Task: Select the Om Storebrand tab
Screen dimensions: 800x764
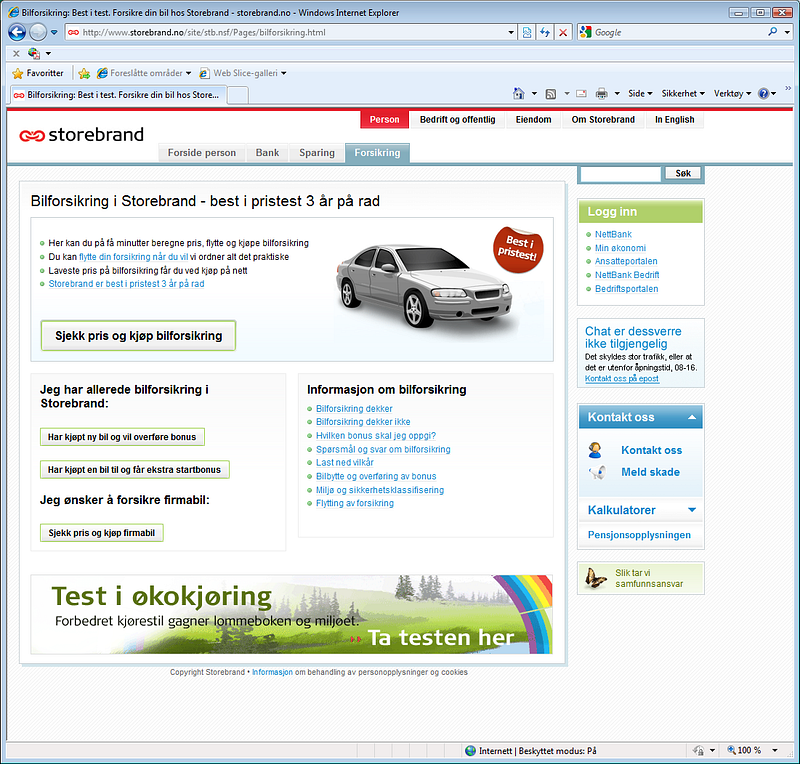Action: point(603,119)
